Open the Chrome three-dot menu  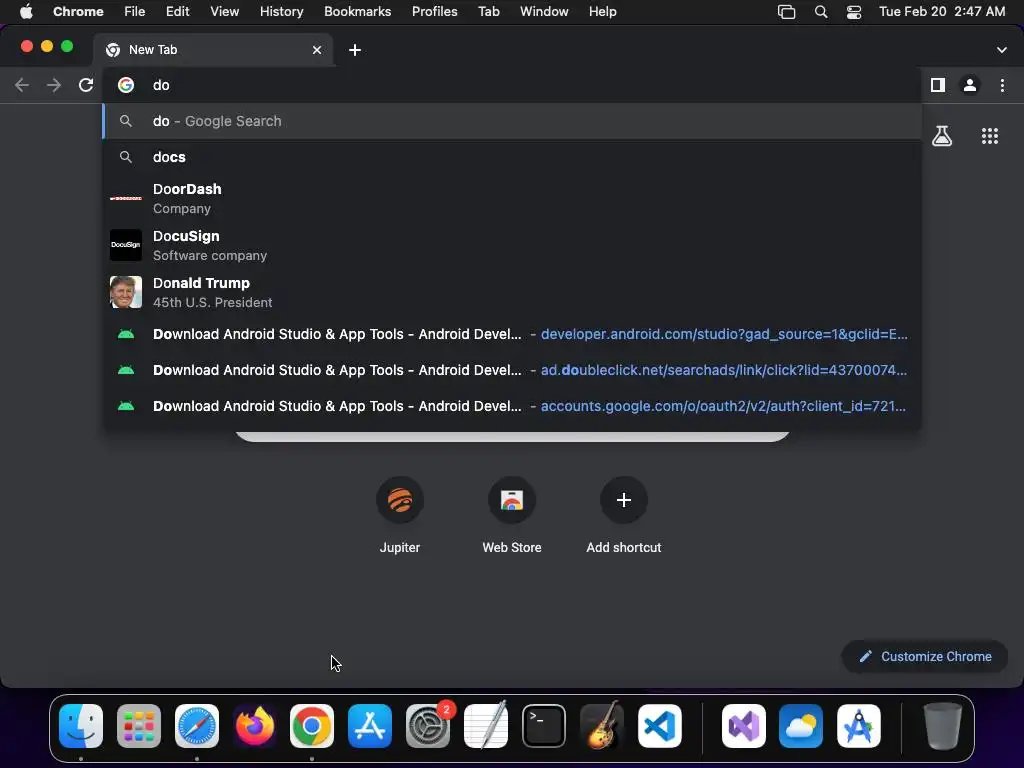point(1002,85)
